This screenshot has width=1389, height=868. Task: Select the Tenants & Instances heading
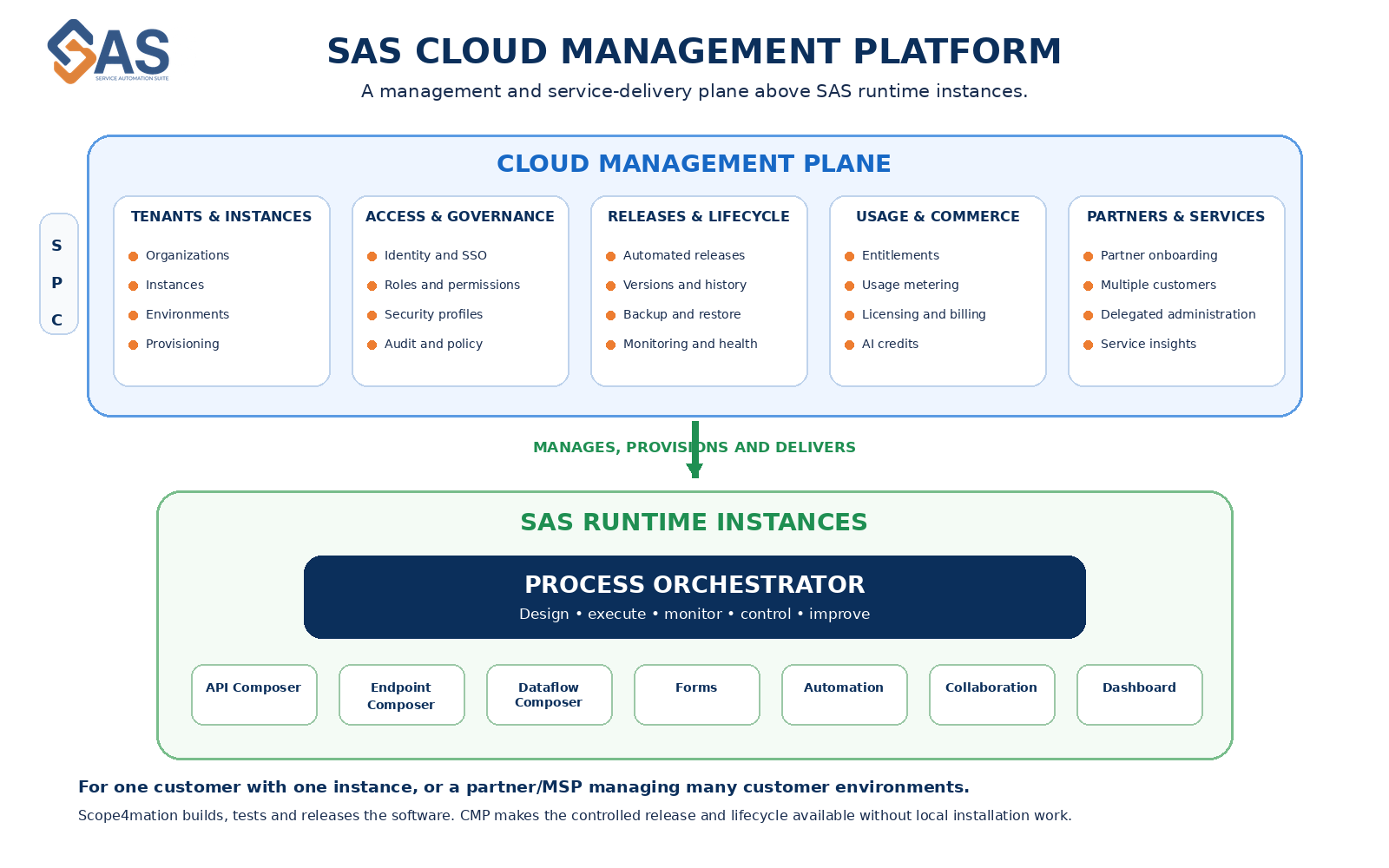[x=221, y=217]
